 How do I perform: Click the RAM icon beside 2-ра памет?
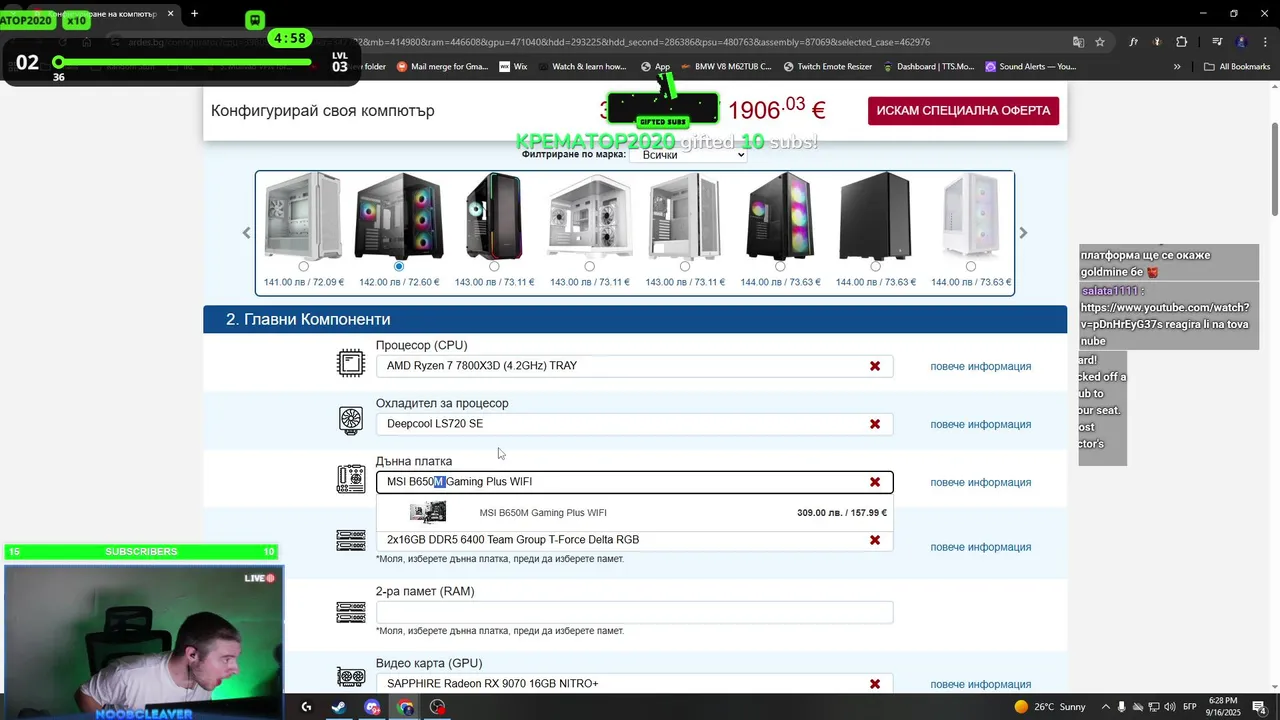coord(351,612)
